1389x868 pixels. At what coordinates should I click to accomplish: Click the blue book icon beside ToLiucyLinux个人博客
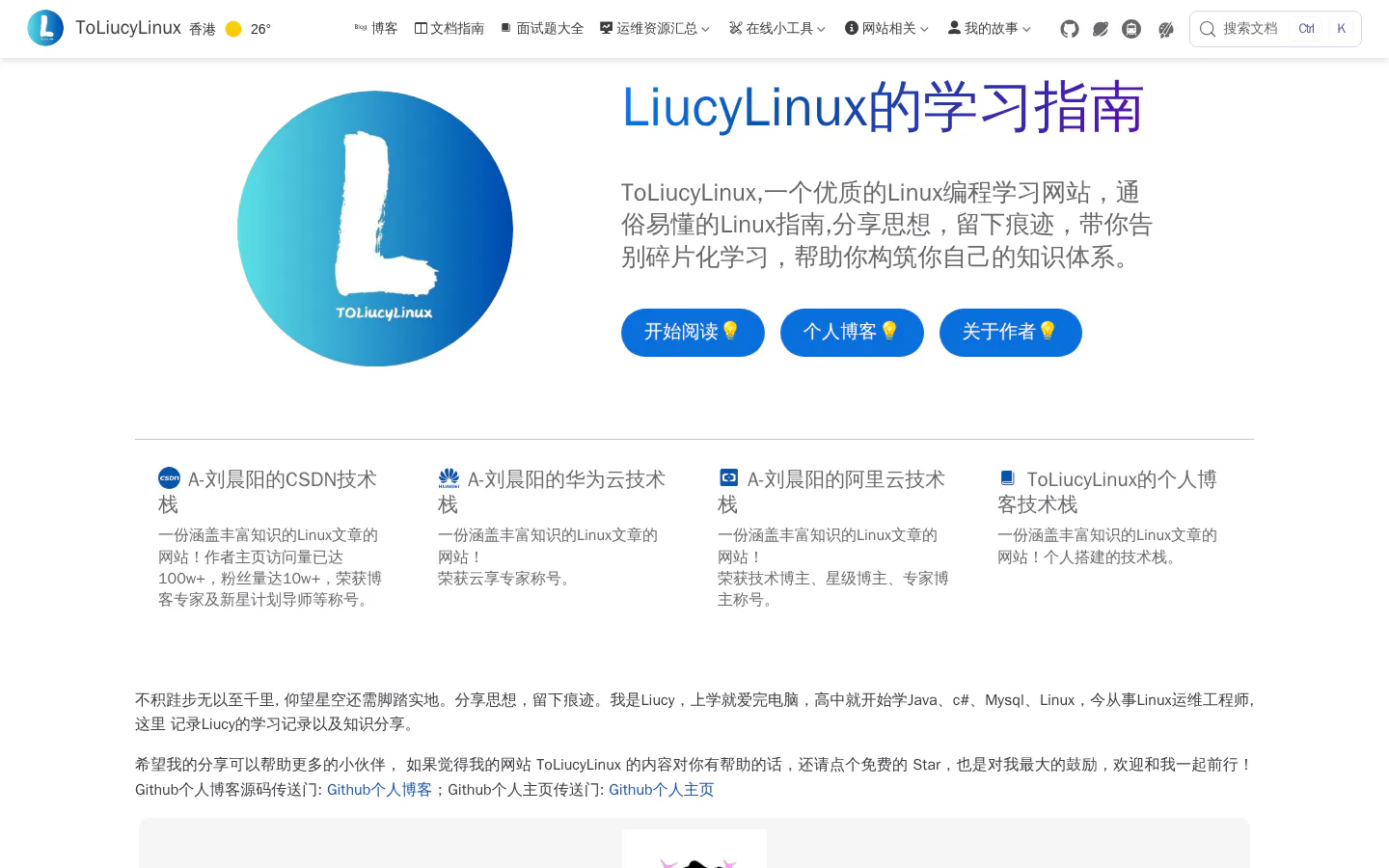coord(1008,477)
